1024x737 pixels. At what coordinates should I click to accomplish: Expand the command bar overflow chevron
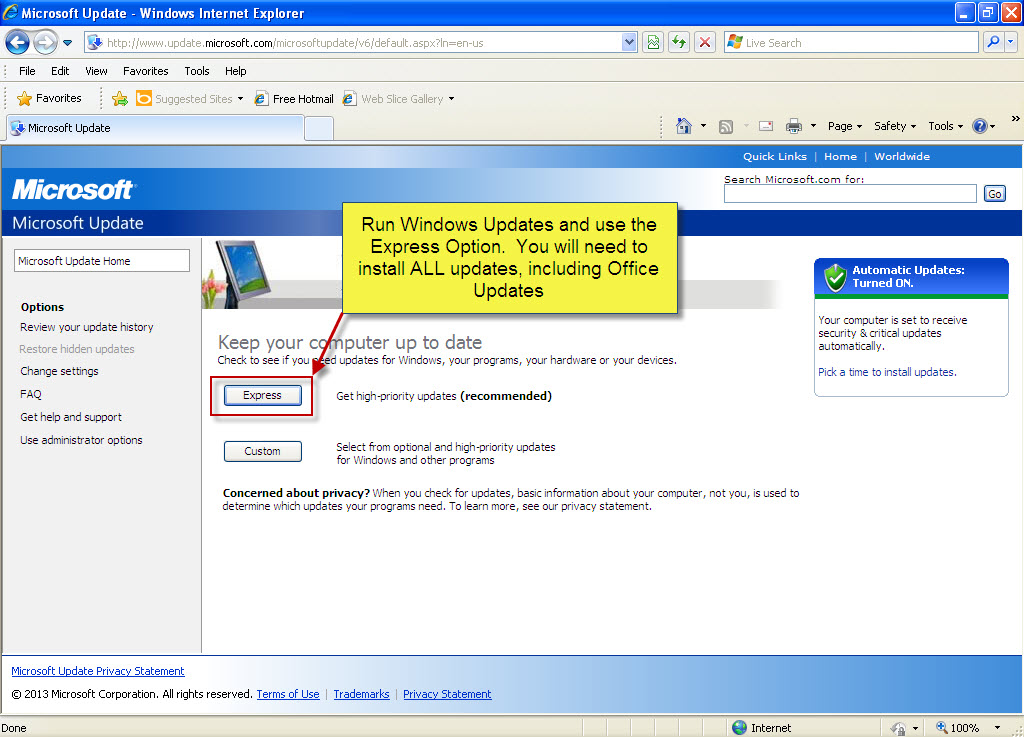(x=1015, y=119)
